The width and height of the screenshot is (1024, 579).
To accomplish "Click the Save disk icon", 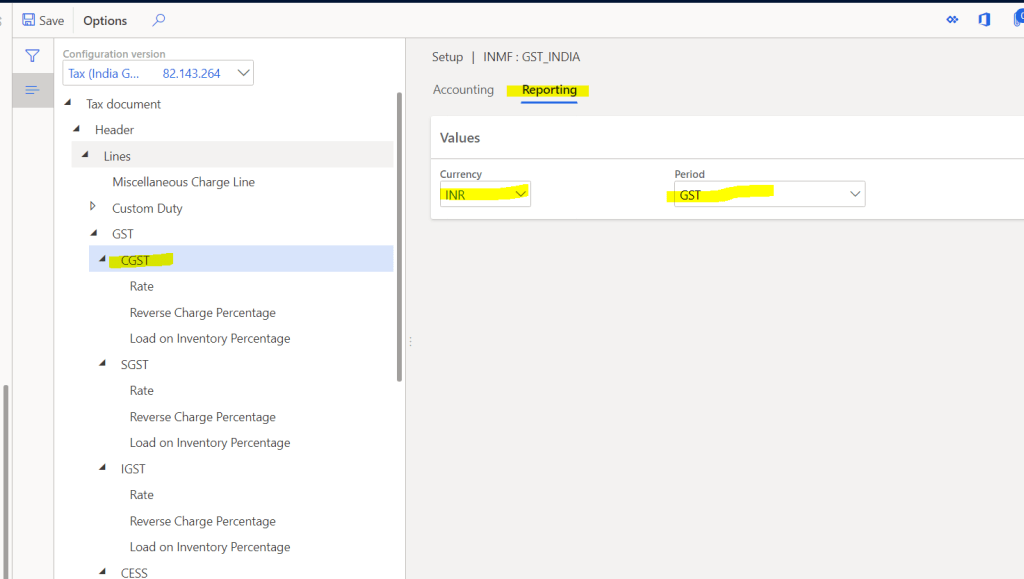I will pyautogui.click(x=29, y=20).
